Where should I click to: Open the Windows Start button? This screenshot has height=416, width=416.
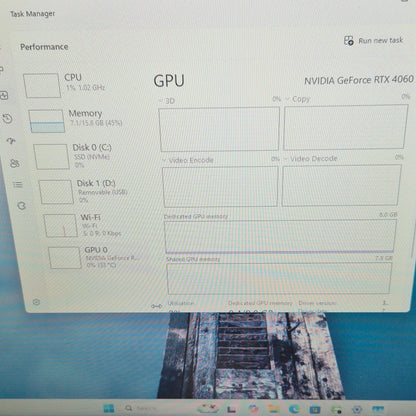pos(108,408)
